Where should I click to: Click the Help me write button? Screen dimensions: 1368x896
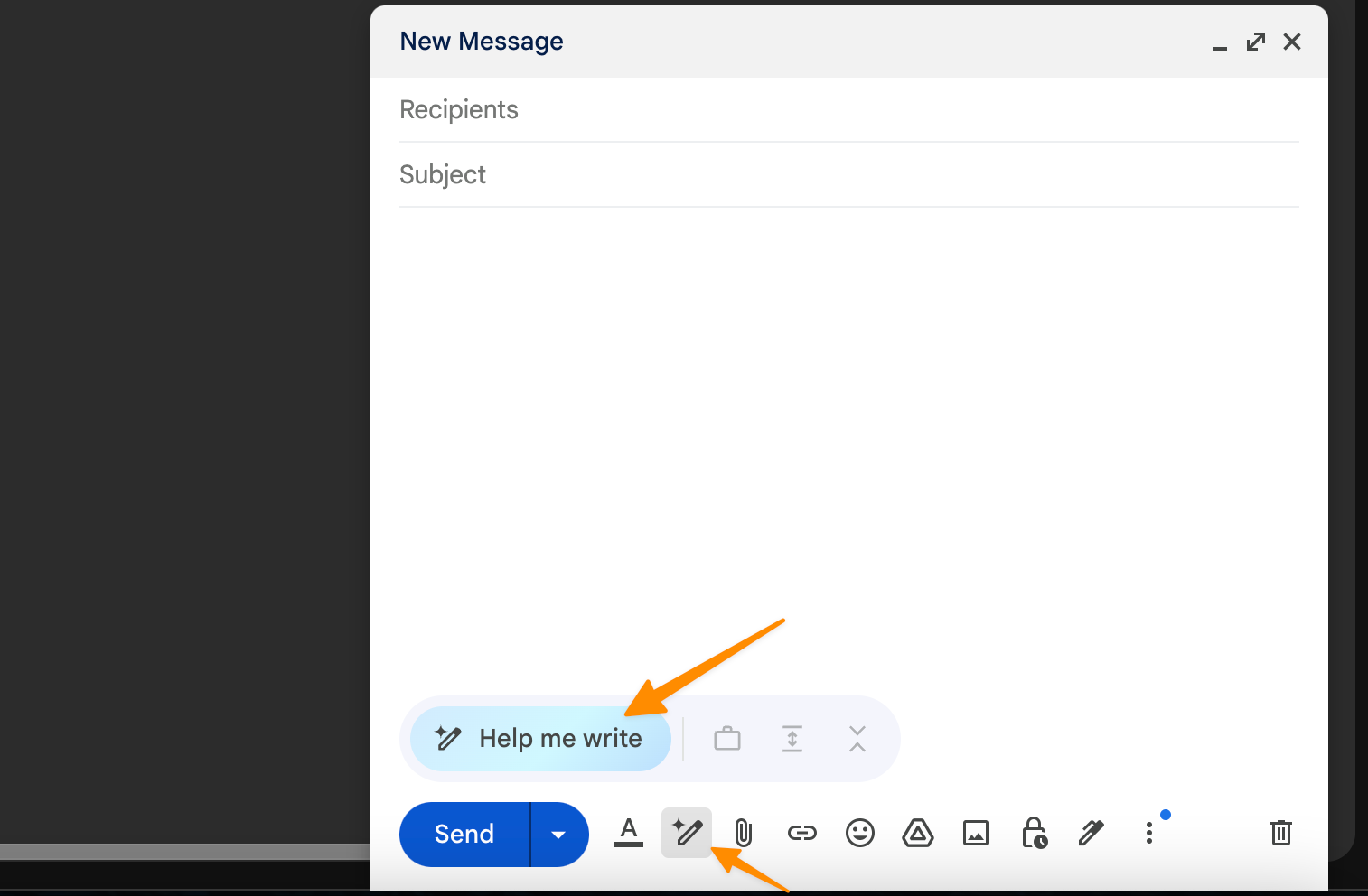point(540,739)
